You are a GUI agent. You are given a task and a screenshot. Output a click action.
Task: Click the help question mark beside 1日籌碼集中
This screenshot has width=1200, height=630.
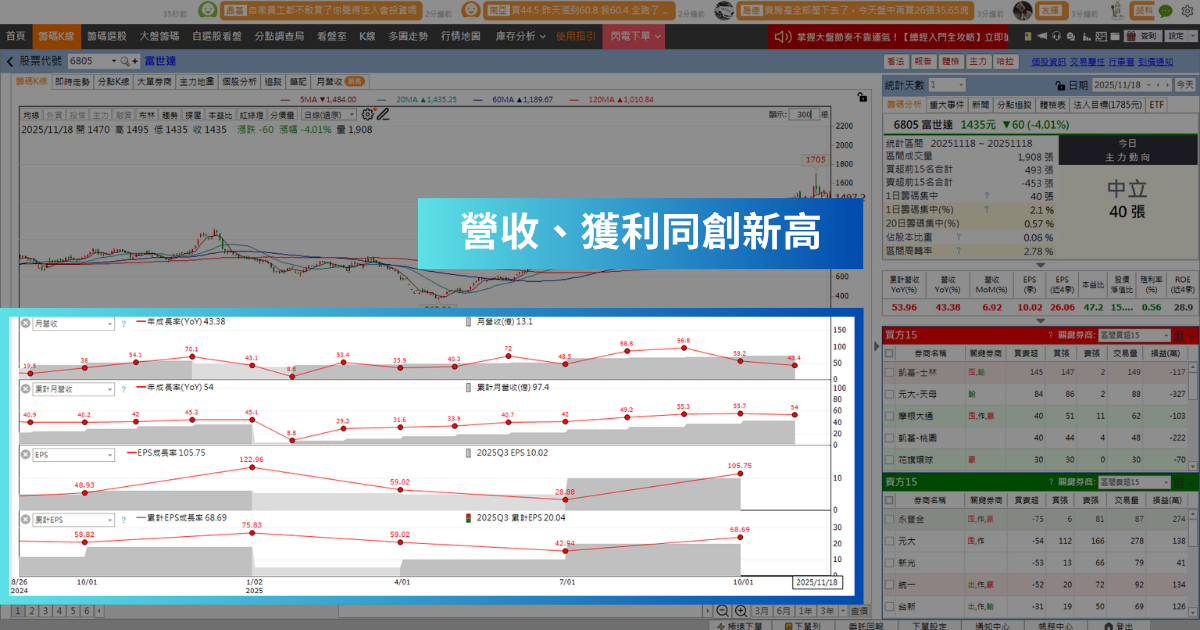point(985,197)
